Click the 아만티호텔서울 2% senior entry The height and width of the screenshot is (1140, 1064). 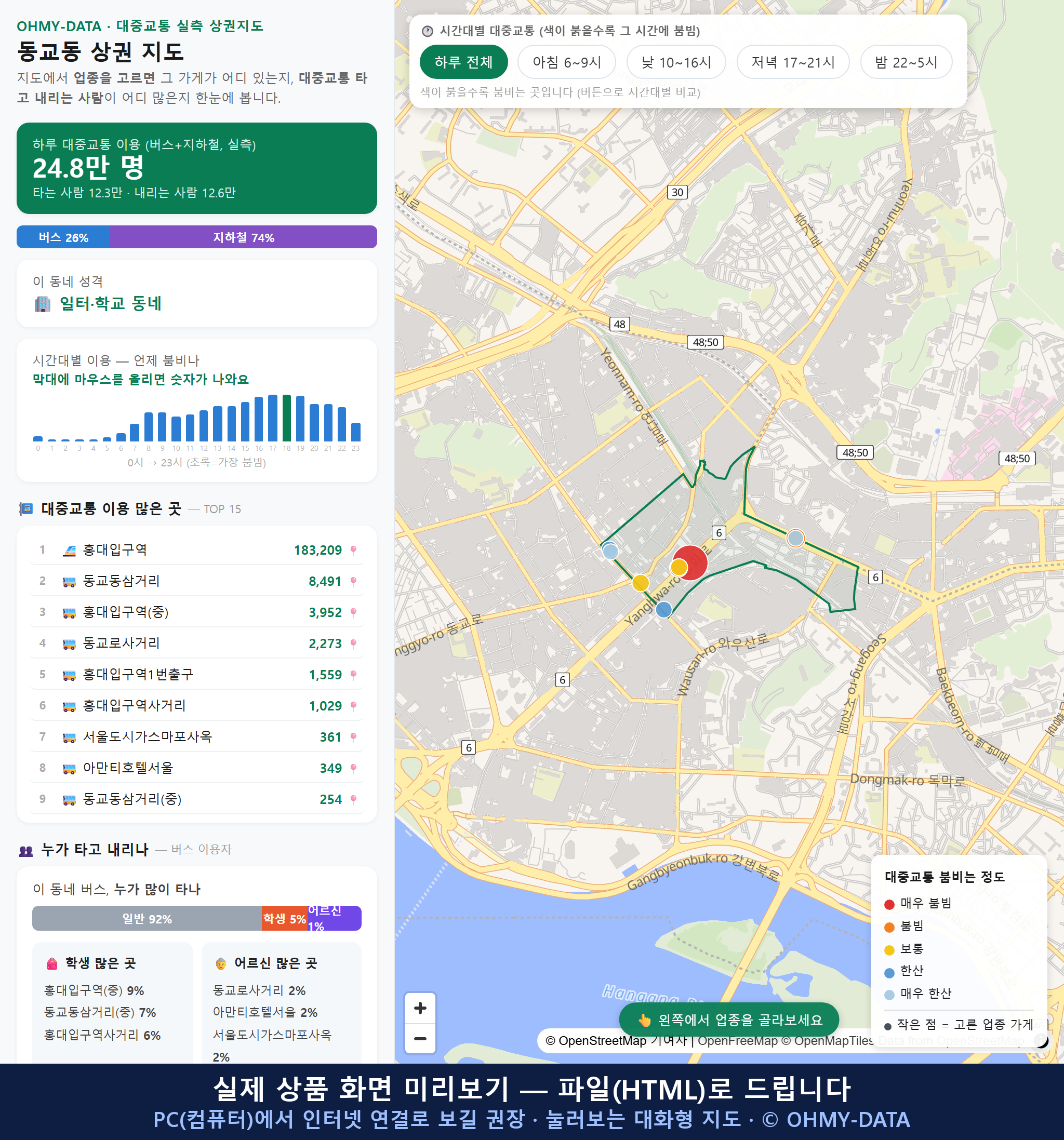click(x=265, y=1012)
